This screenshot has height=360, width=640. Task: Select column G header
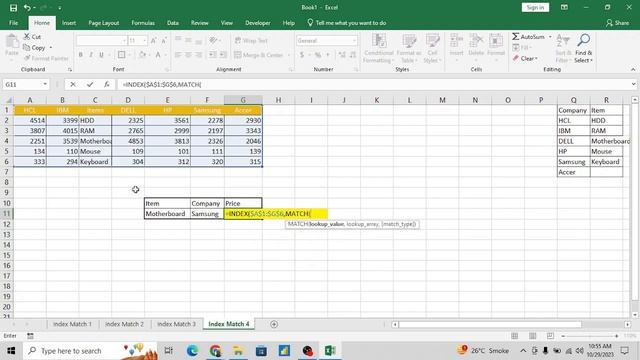point(243,100)
